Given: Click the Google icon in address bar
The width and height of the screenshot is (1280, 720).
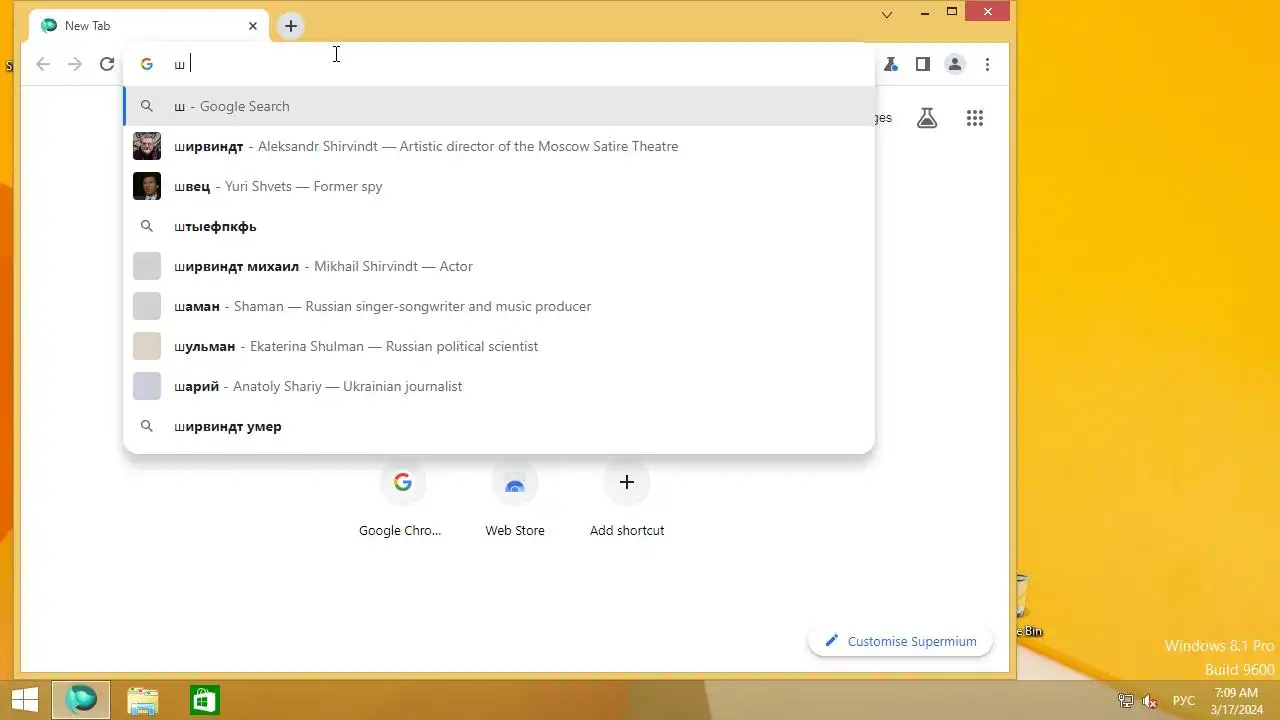Looking at the screenshot, I should click(x=147, y=64).
